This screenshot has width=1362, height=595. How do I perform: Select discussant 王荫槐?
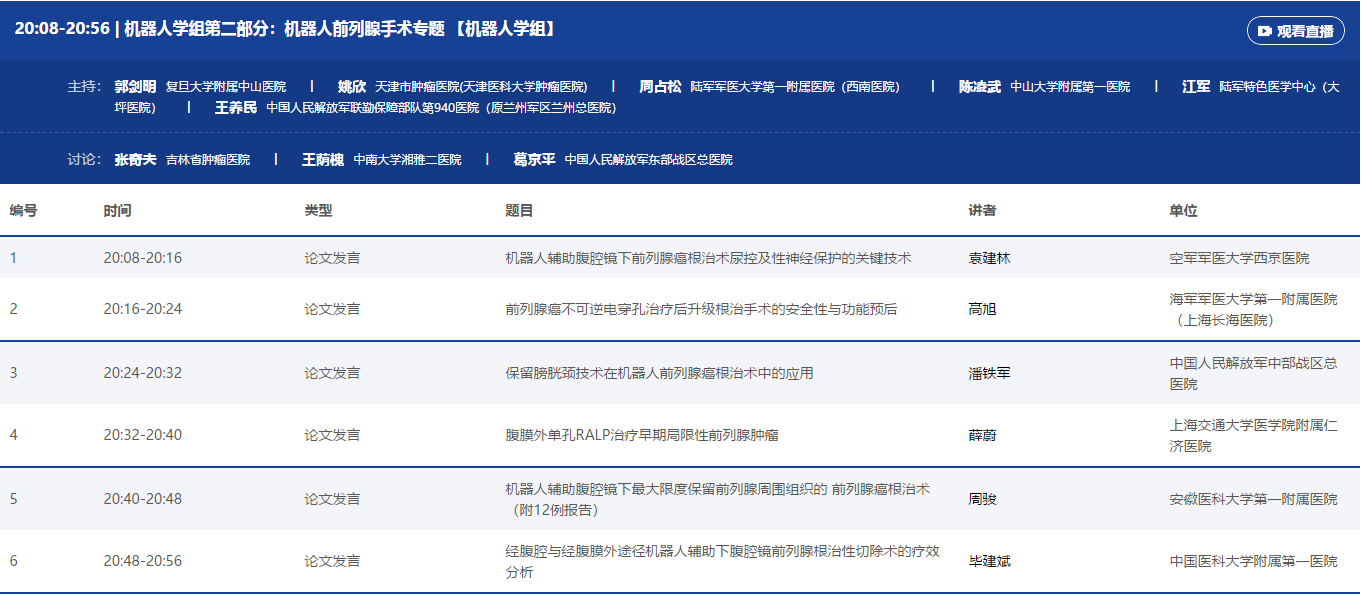coord(323,159)
